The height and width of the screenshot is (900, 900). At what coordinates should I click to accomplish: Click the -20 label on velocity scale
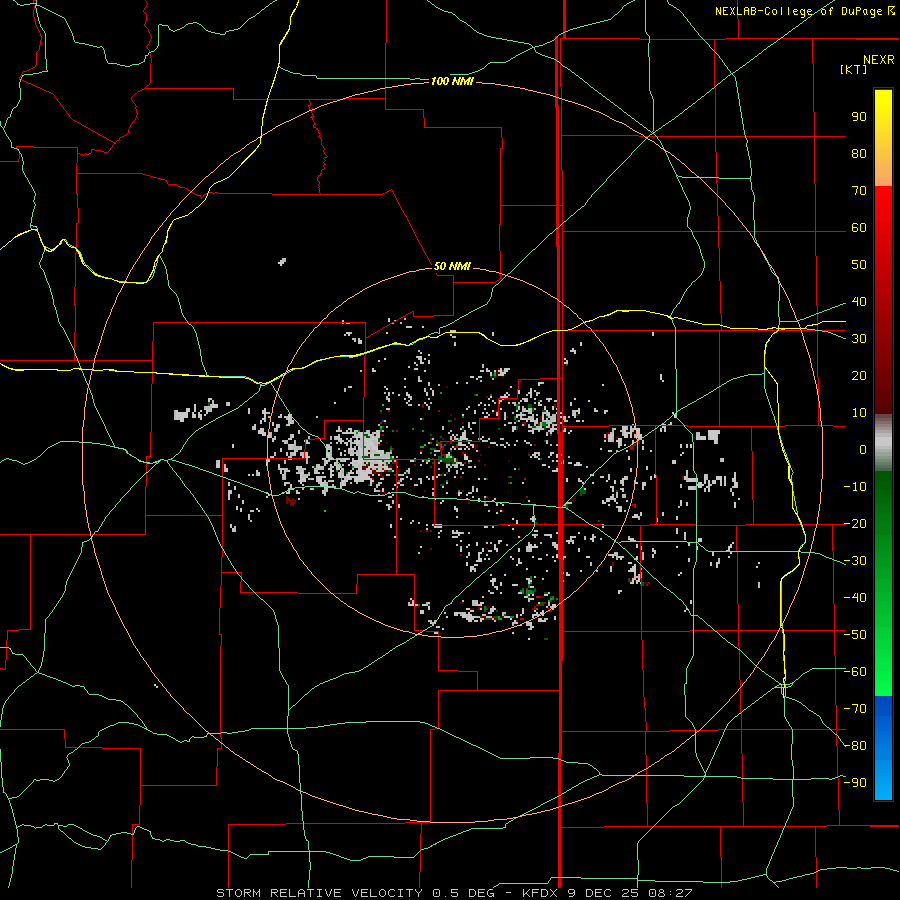[x=855, y=524]
